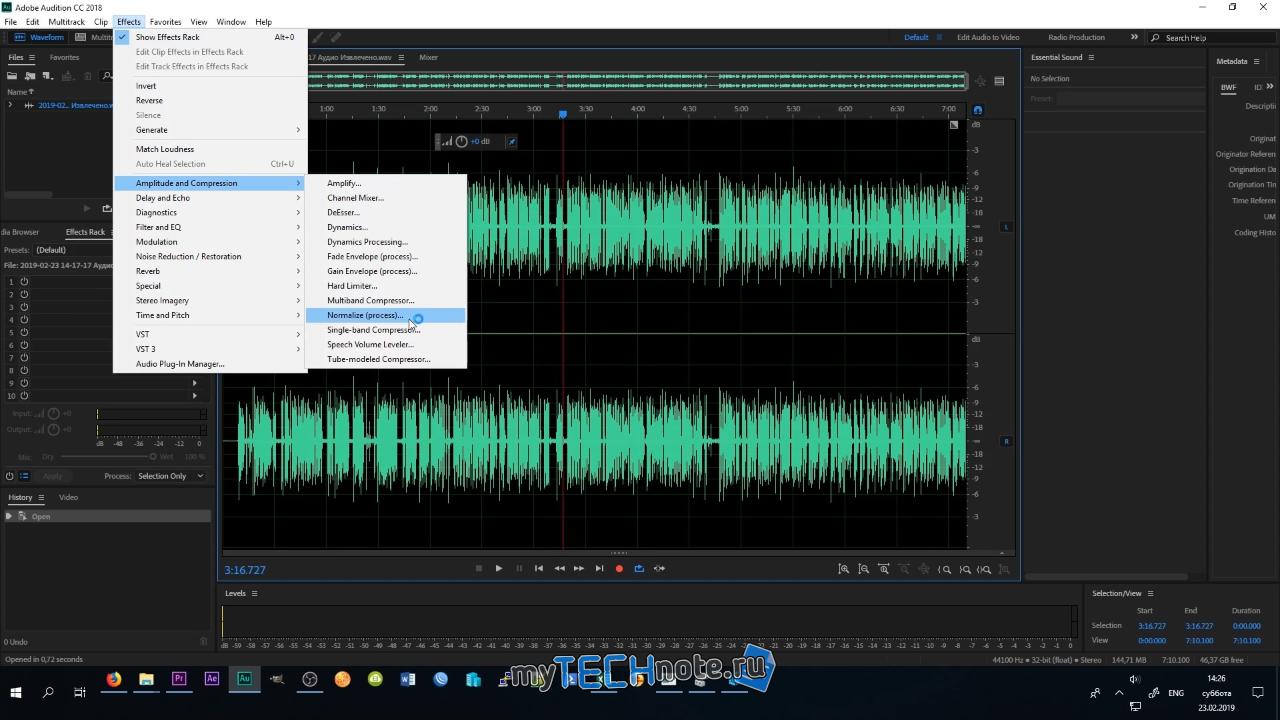Image resolution: width=1280 pixels, height=720 pixels.
Task: Click the Fast Forward transport icon
Action: pyautogui.click(x=579, y=568)
